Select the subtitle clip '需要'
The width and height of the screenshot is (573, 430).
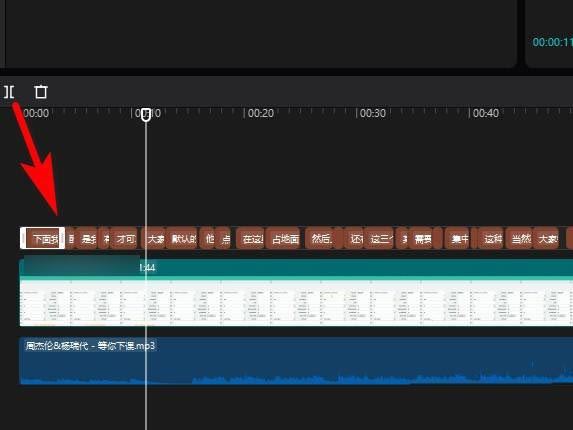click(422, 239)
